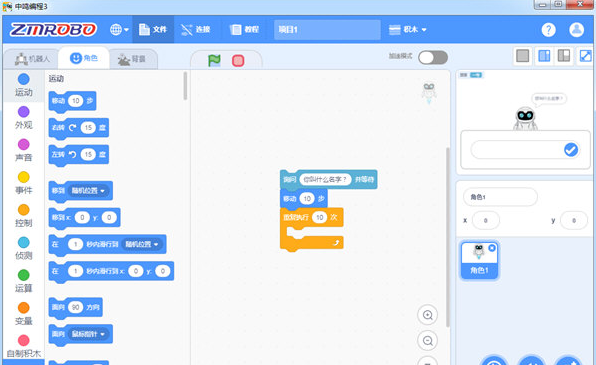The width and height of the screenshot is (596, 365).
Task: Switch to the 机器人 robot tab
Action: [32, 59]
